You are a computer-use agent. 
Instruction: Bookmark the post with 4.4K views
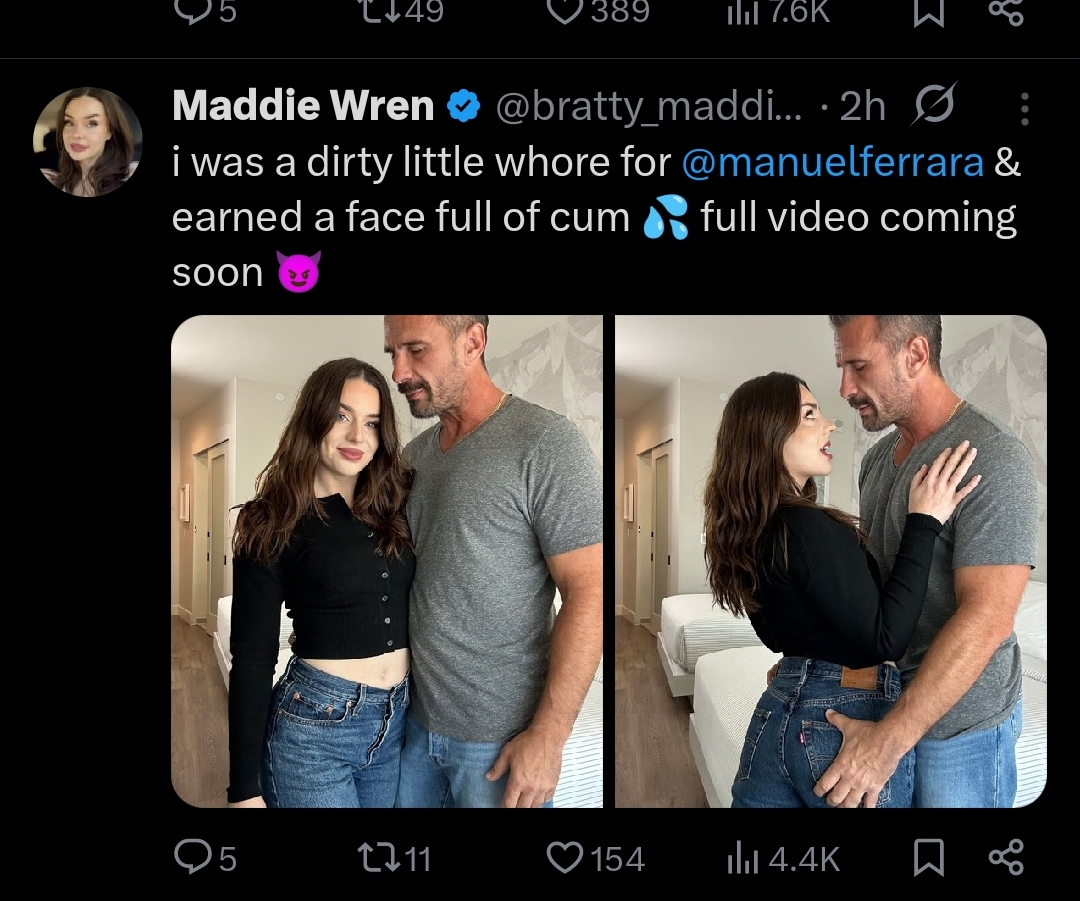pos(929,858)
